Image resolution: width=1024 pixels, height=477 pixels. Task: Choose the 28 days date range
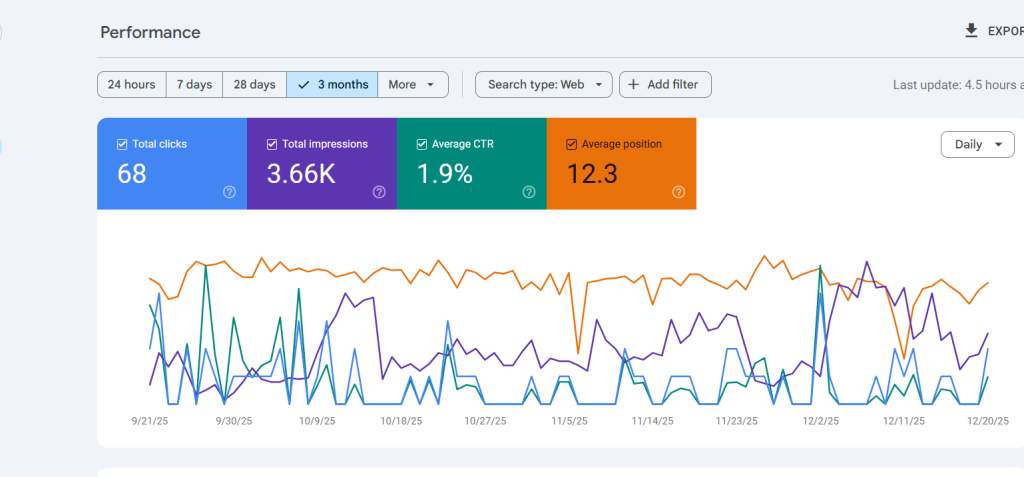point(254,85)
